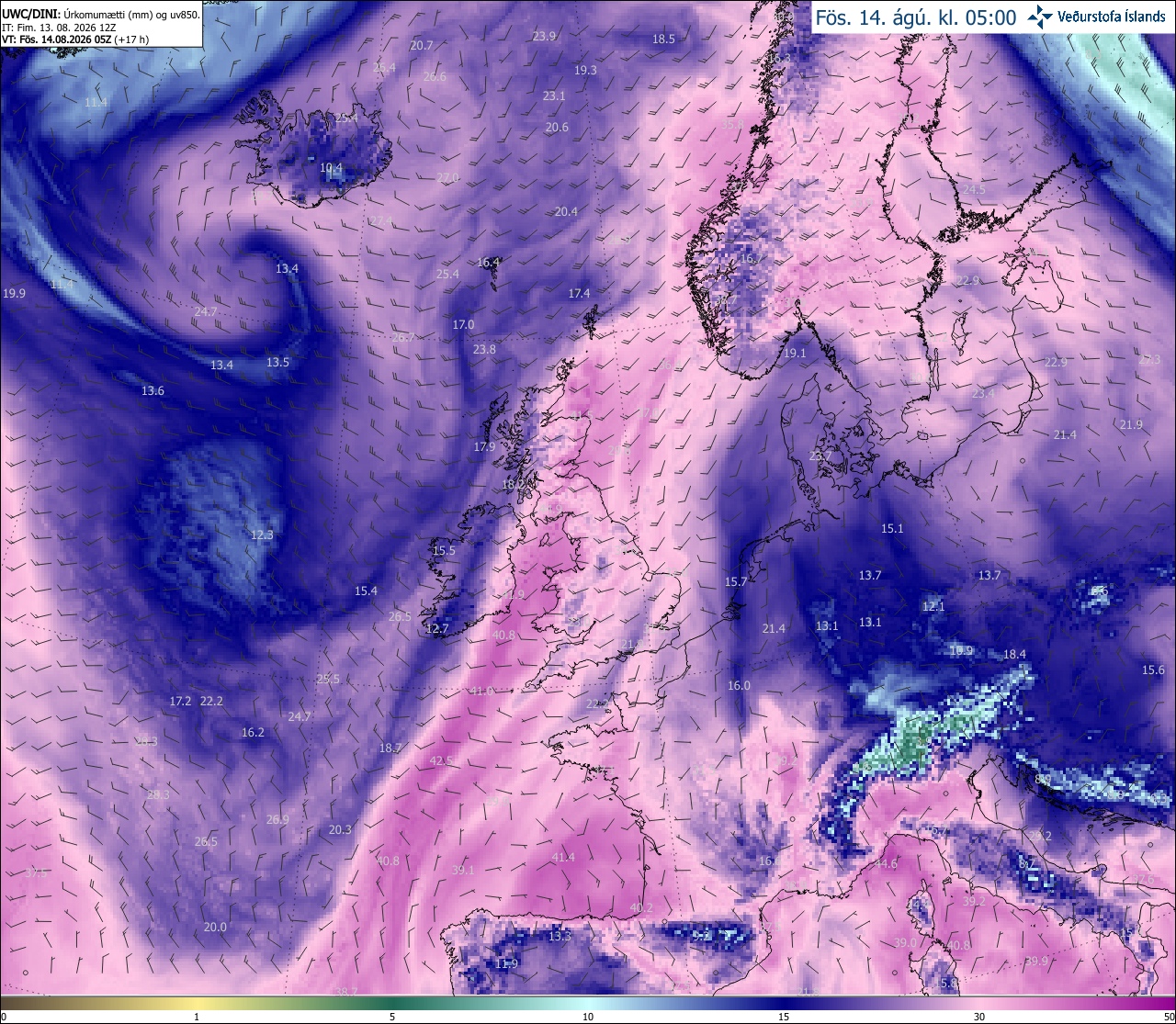Click the 19.1 value south of Norway
1176x1024 pixels.
(795, 354)
